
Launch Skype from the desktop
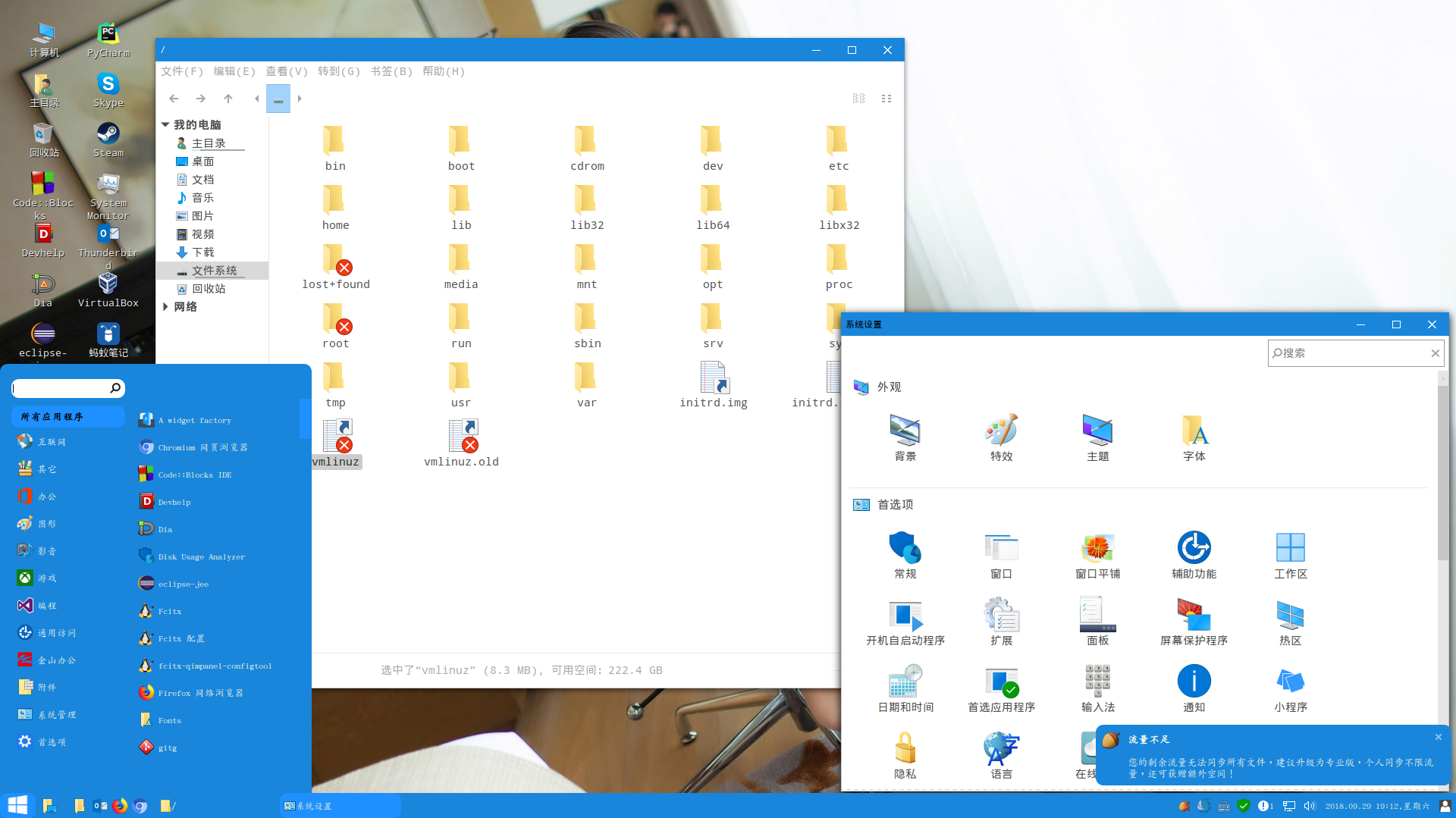(108, 90)
